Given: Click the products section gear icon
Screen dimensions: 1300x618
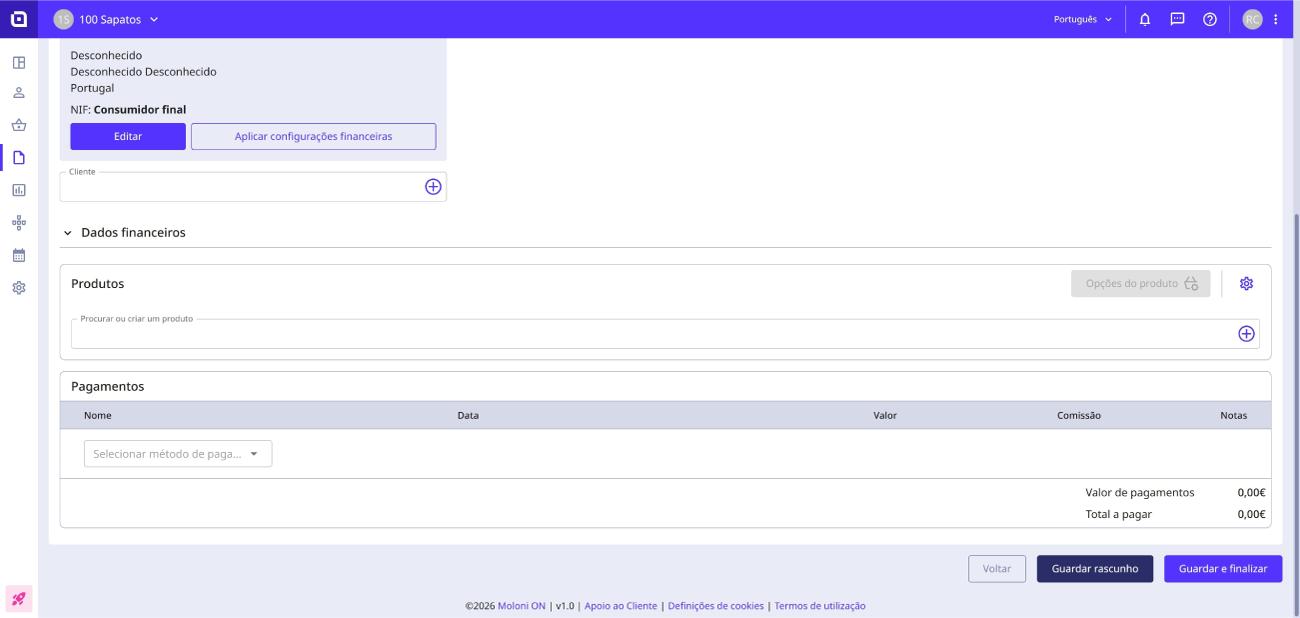Looking at the screenshot, I should point(1246,284).
